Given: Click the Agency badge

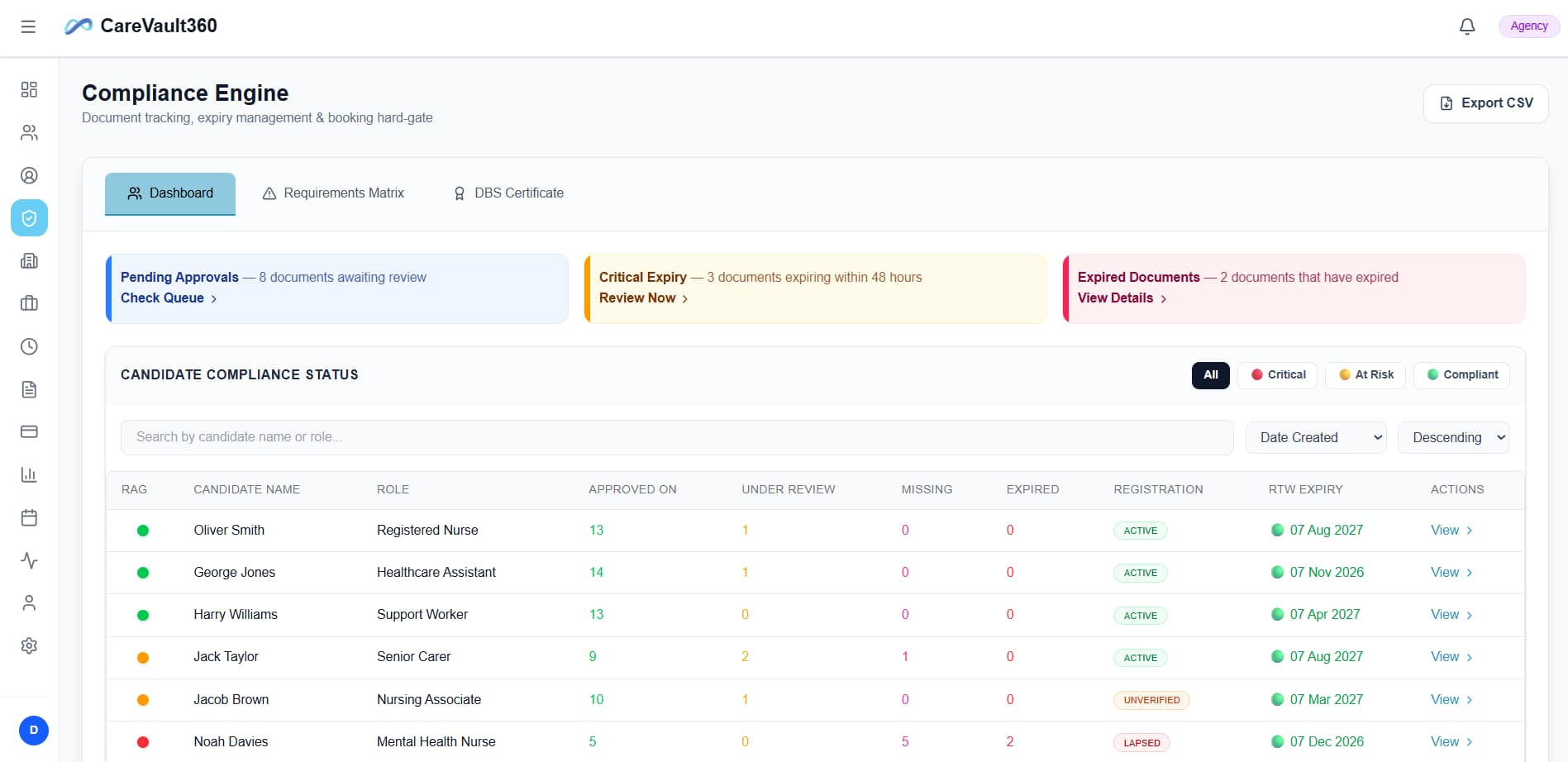Looking at the screenshot, I should (1529, 26).
